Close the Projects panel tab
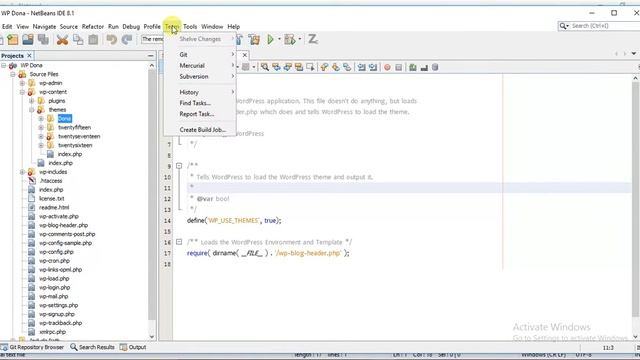Image resolution: width=640 pixels, height=360 pixels. 29,56
